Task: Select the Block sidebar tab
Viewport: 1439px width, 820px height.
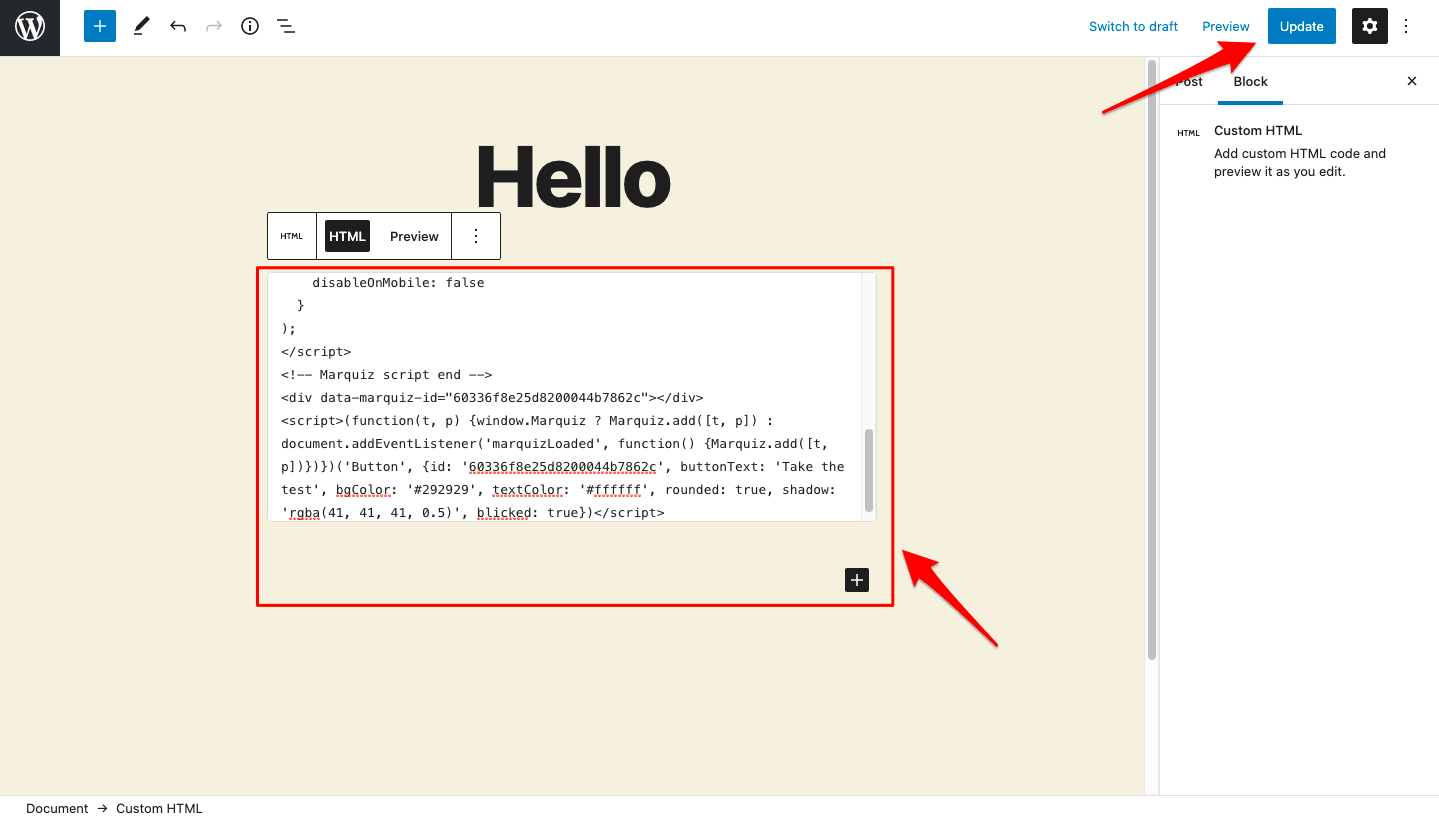Action: [1250, 81]
